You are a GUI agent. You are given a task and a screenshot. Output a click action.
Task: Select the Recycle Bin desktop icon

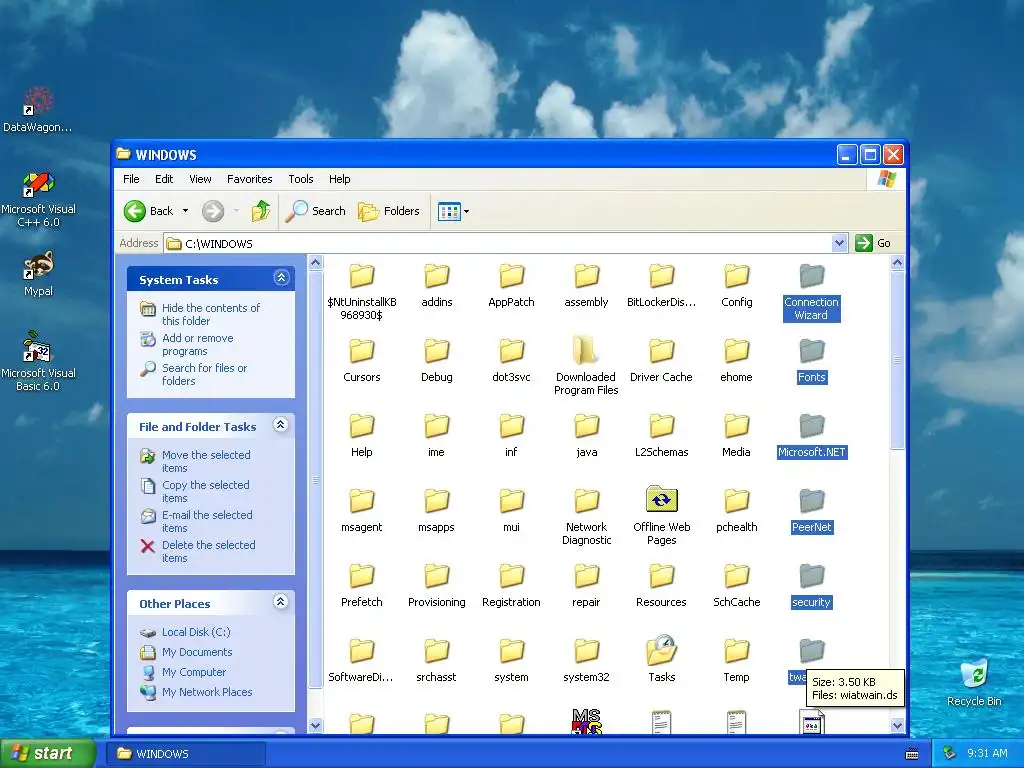tap(974, 681)
